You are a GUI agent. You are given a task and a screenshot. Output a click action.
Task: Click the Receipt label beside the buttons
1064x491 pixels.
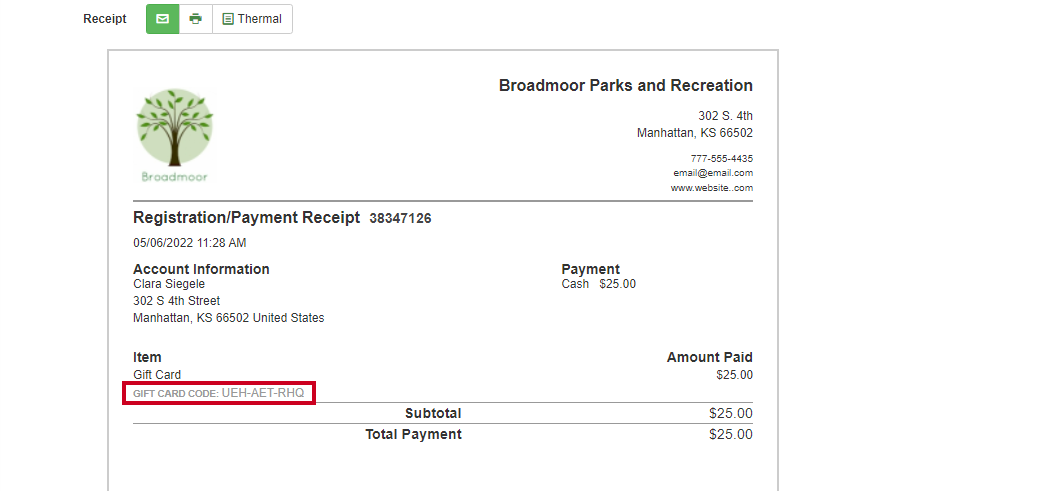pos(105,19)
